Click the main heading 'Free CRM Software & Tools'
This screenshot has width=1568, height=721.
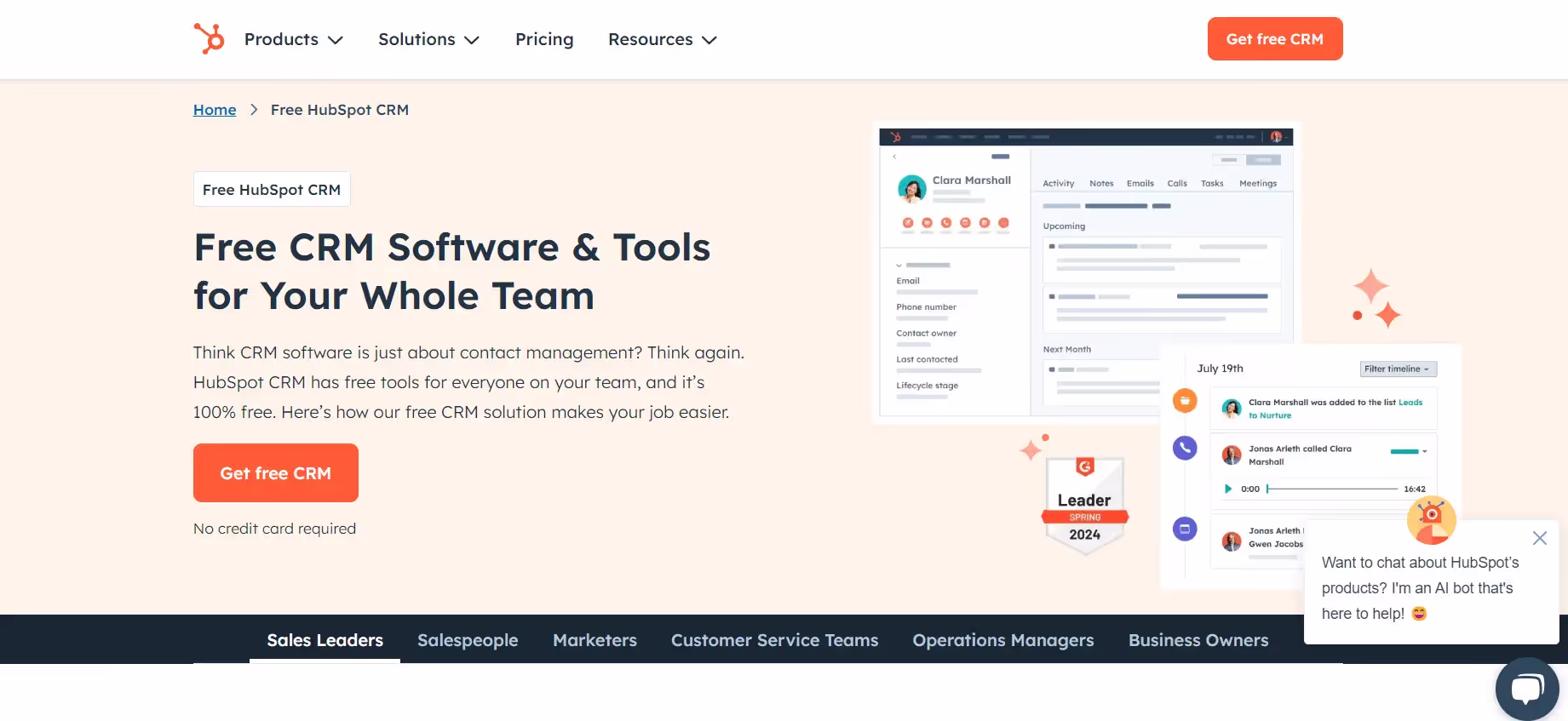[x=452, y=272]
